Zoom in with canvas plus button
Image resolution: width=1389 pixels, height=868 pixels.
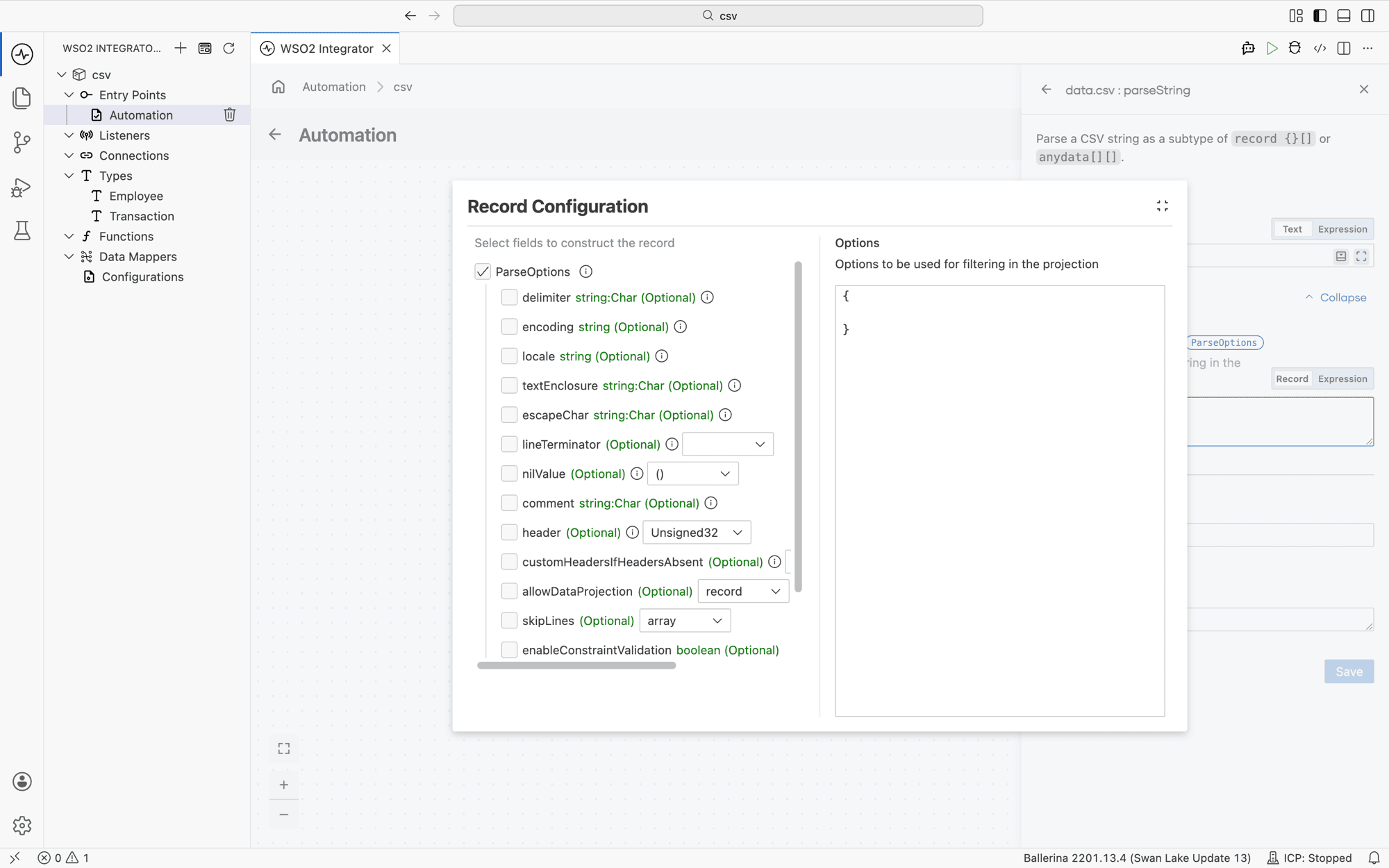[284, 785]
